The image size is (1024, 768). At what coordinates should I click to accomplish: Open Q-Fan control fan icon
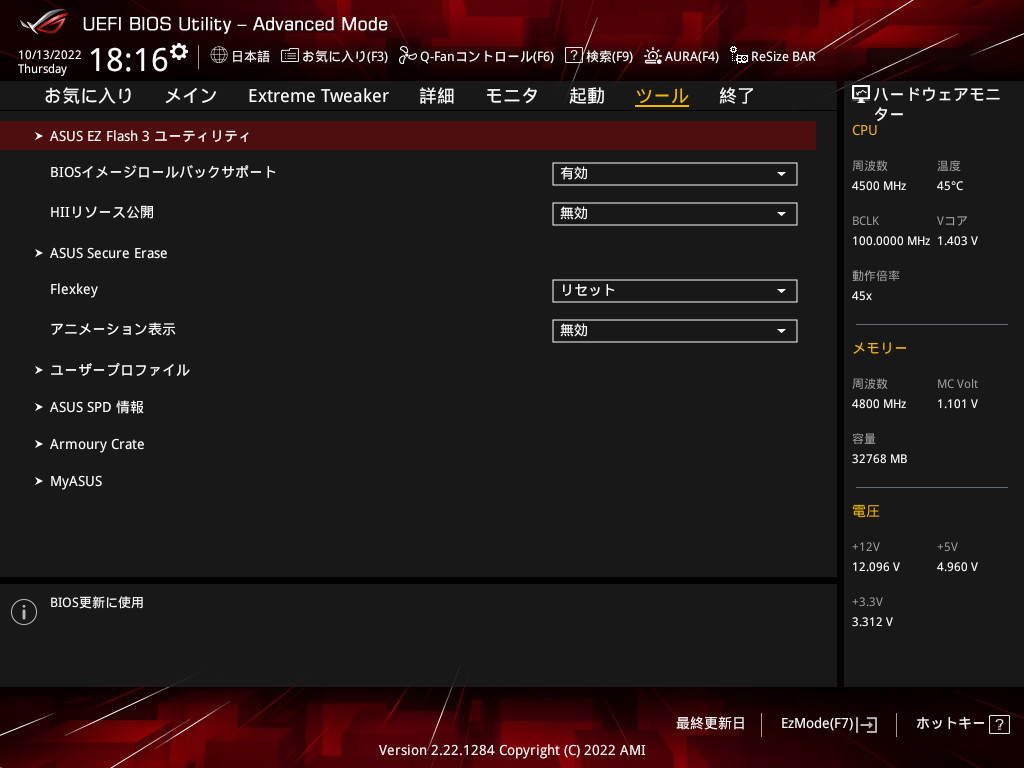[x=408, y=56]
